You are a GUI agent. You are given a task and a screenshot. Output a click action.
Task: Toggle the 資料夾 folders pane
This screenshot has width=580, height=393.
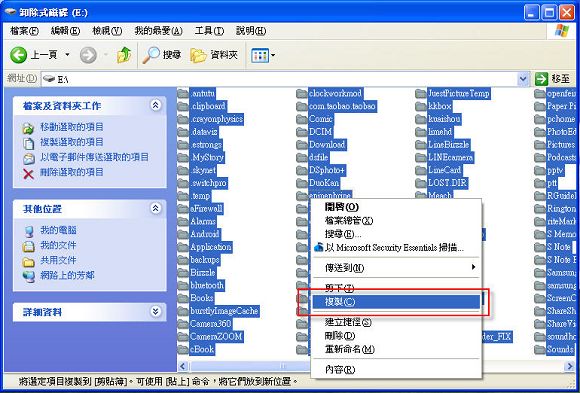[214, 55]
